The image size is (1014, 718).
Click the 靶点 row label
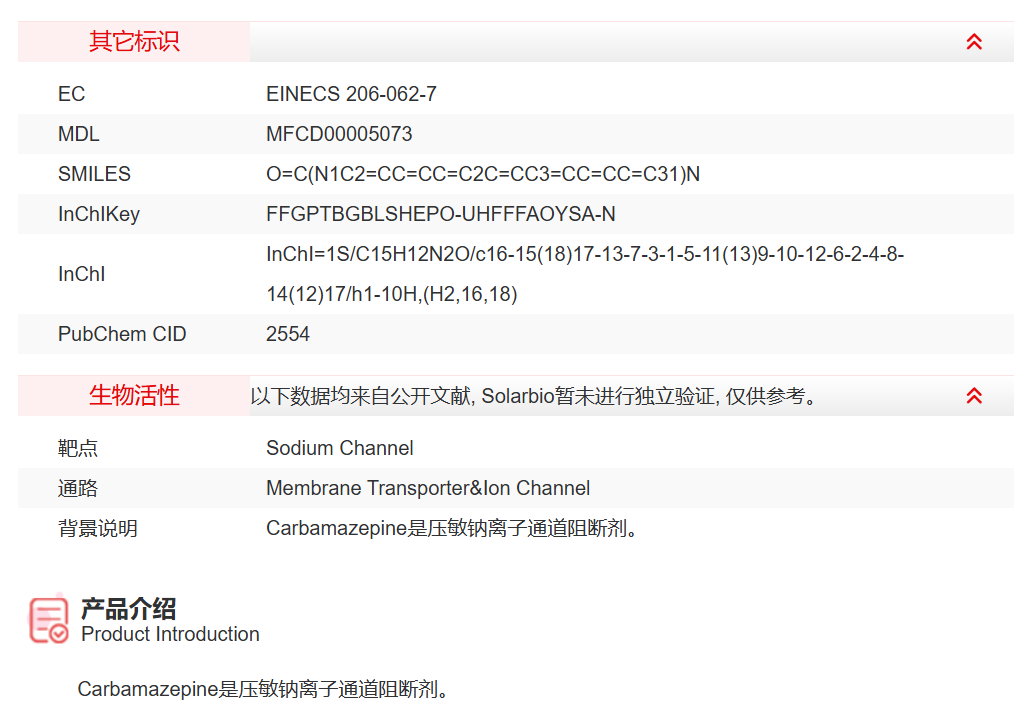point(78,448)
